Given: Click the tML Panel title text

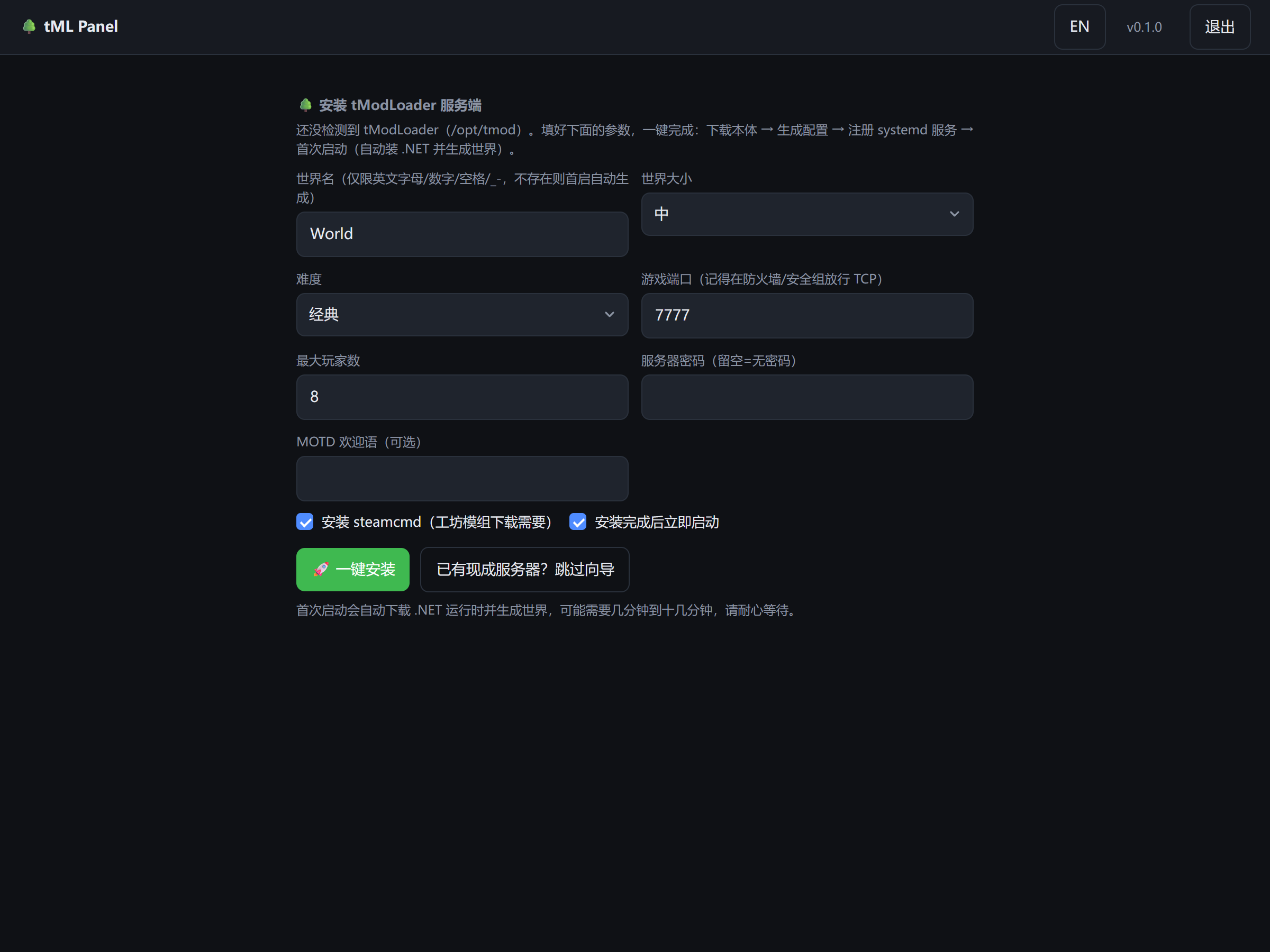Looking at the screenshot, I should point(81,26).
